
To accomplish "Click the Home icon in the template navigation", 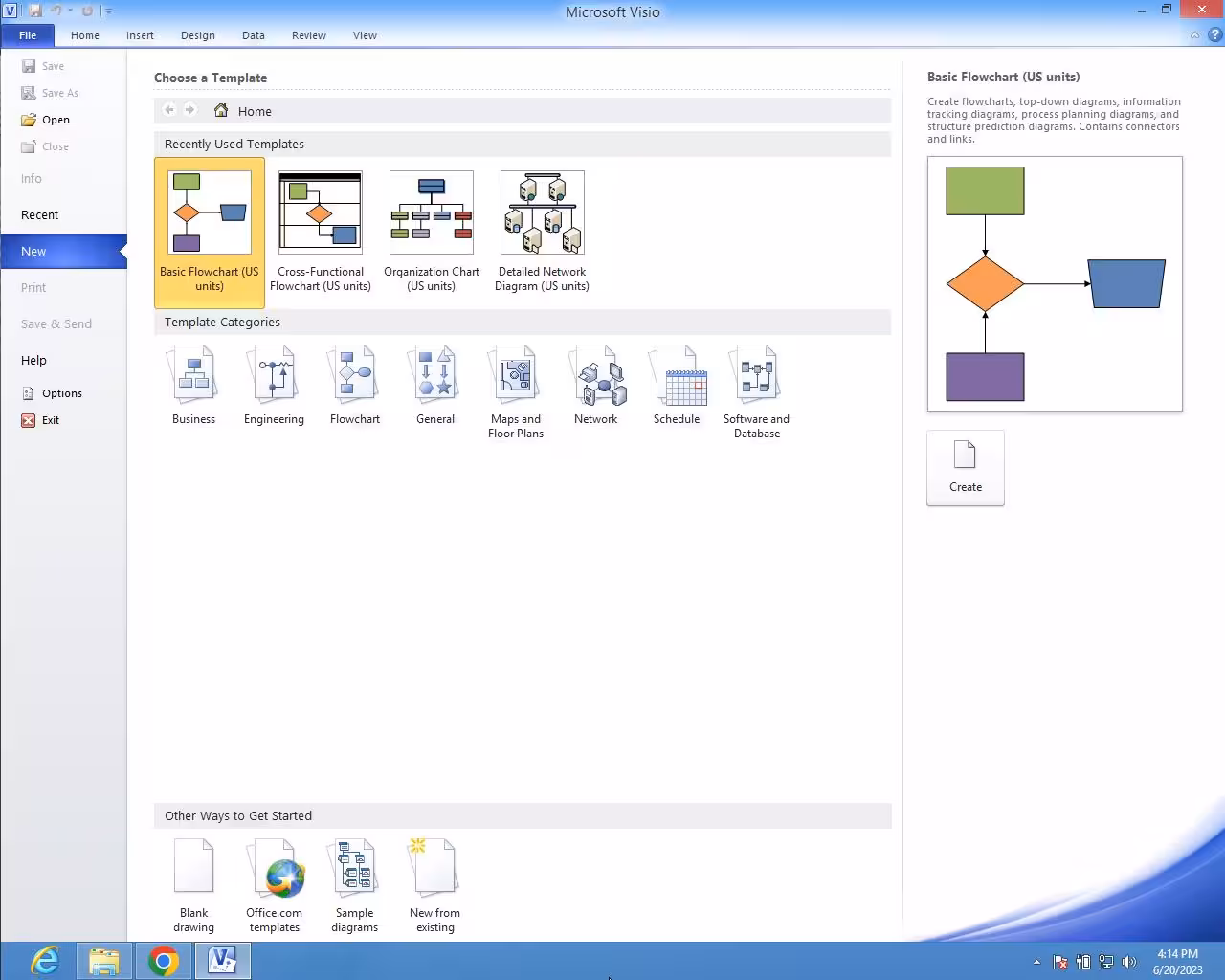I will 221,110.
